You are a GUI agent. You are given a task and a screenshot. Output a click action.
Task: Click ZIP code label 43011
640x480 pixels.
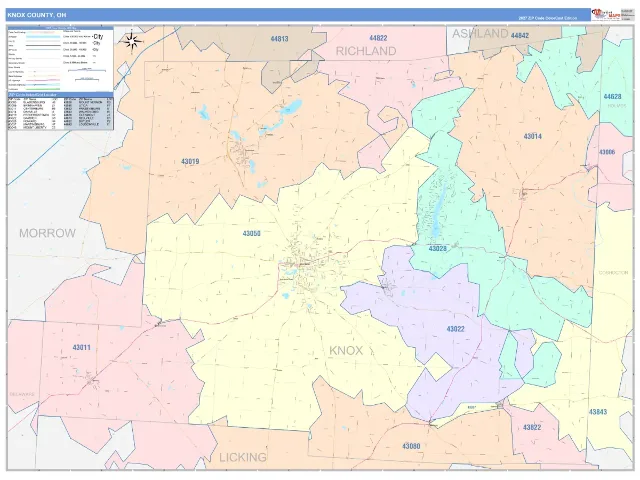[82, 347]
